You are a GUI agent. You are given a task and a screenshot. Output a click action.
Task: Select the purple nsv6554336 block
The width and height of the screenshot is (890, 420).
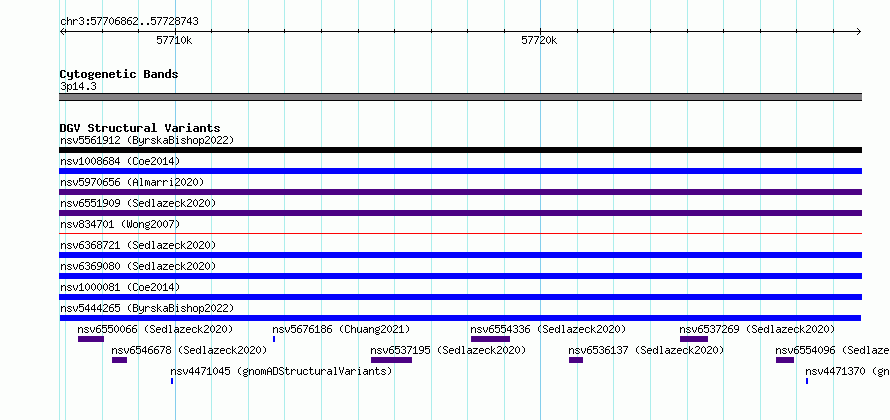click(x=490, y=339)
